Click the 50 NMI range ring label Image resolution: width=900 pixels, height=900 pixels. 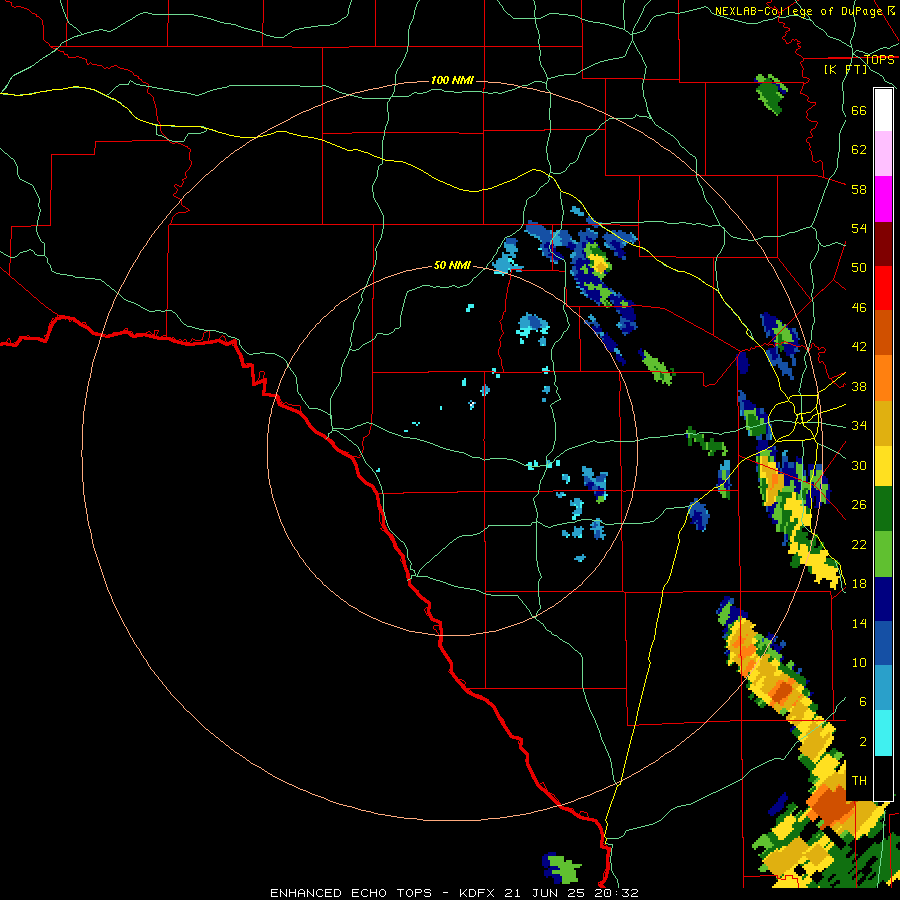(x=452, y=265)
